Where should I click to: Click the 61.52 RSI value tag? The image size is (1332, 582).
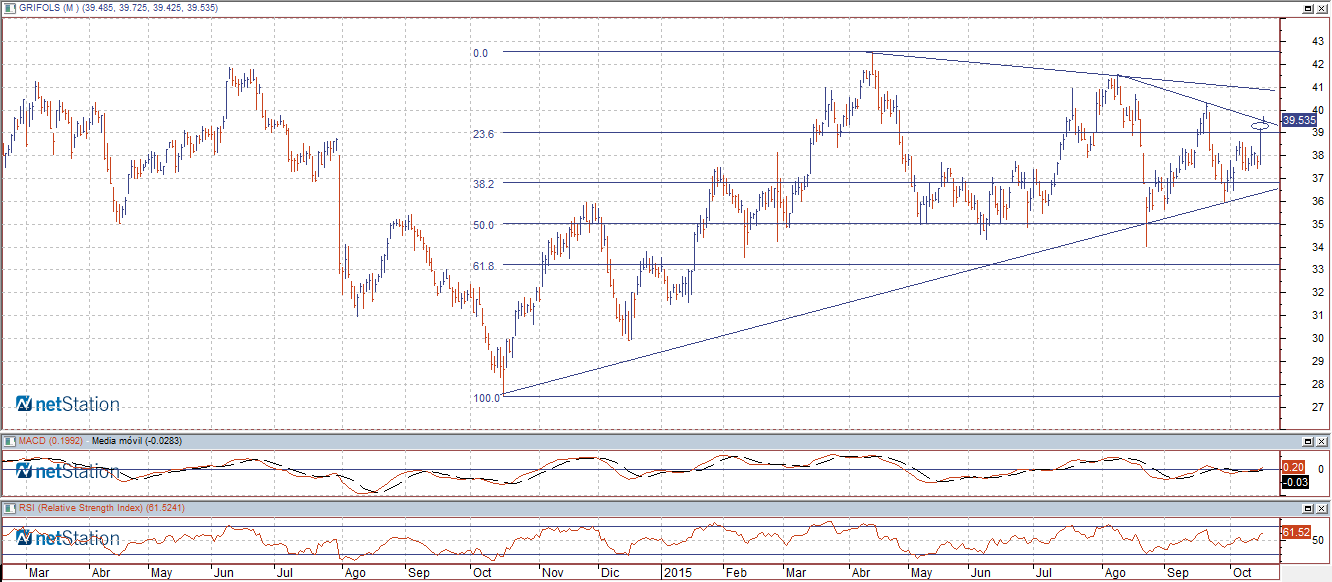[x=1296, y=532]
